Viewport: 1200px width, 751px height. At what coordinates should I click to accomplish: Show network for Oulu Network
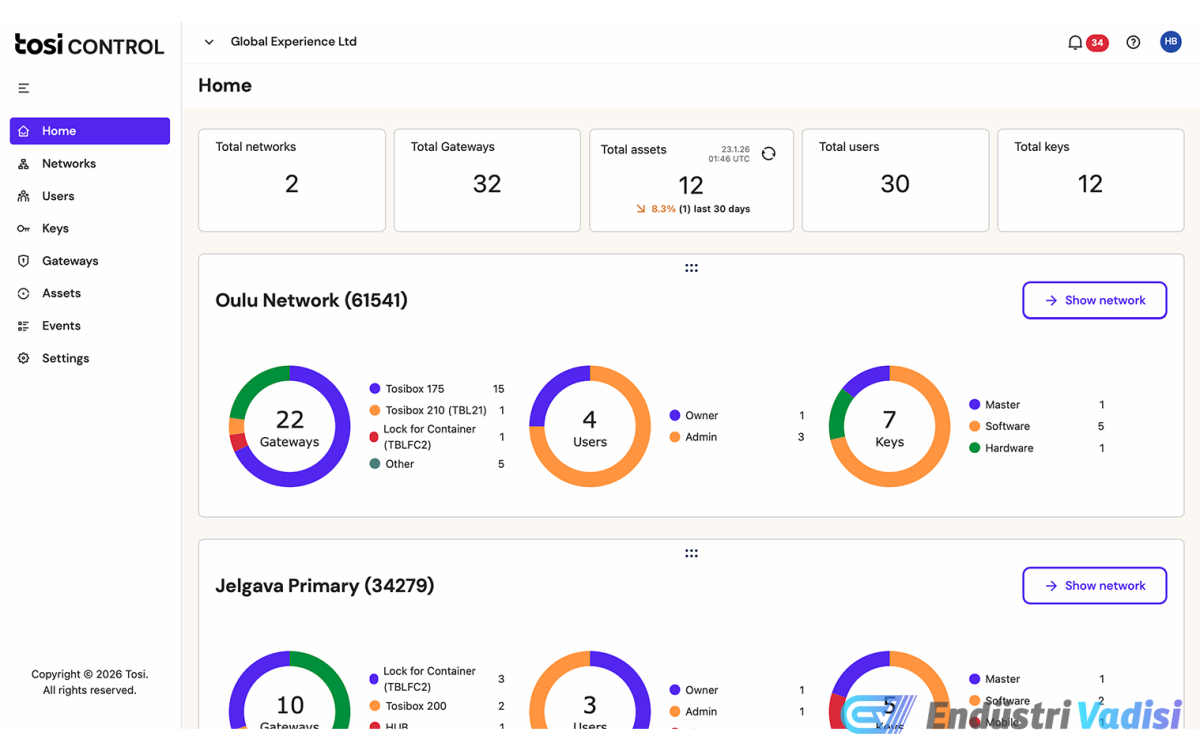pos(1094,300)
